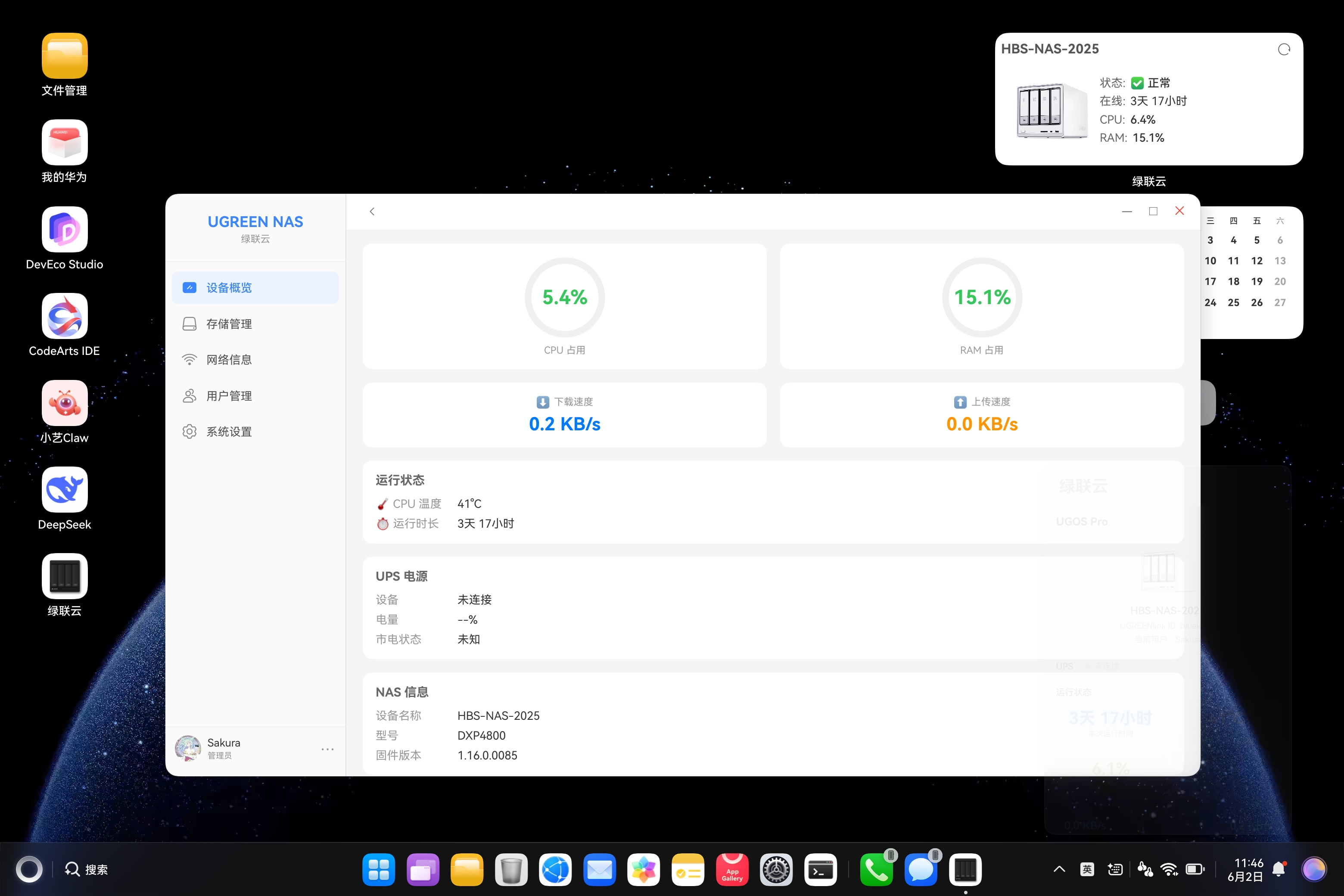Open Wi-Fi settings in system tray
This screenshot has height=896, width=1344.
pos(1169,869)
